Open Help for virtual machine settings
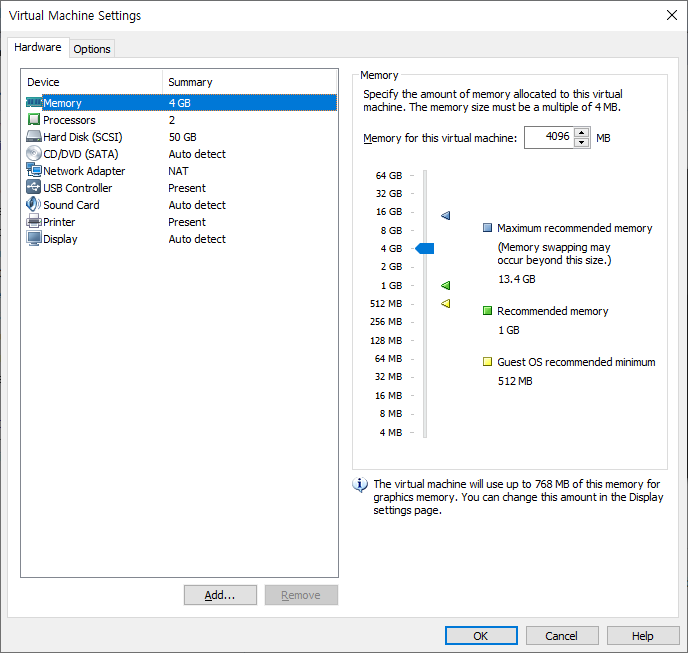Screen dimensions: 688x653 click(x=643, y=636)
